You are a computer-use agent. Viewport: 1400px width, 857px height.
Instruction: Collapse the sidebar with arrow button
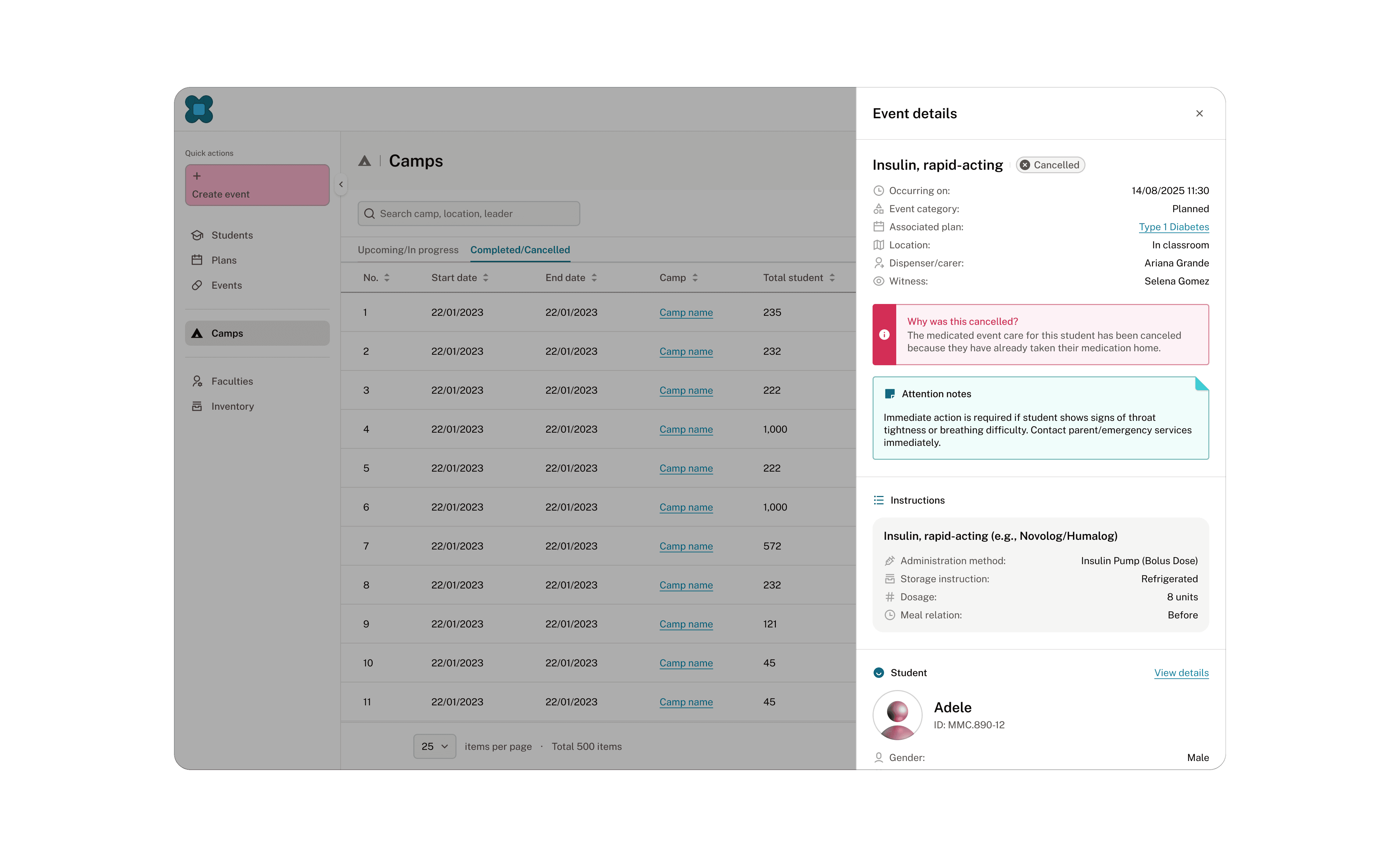point(341,184)
